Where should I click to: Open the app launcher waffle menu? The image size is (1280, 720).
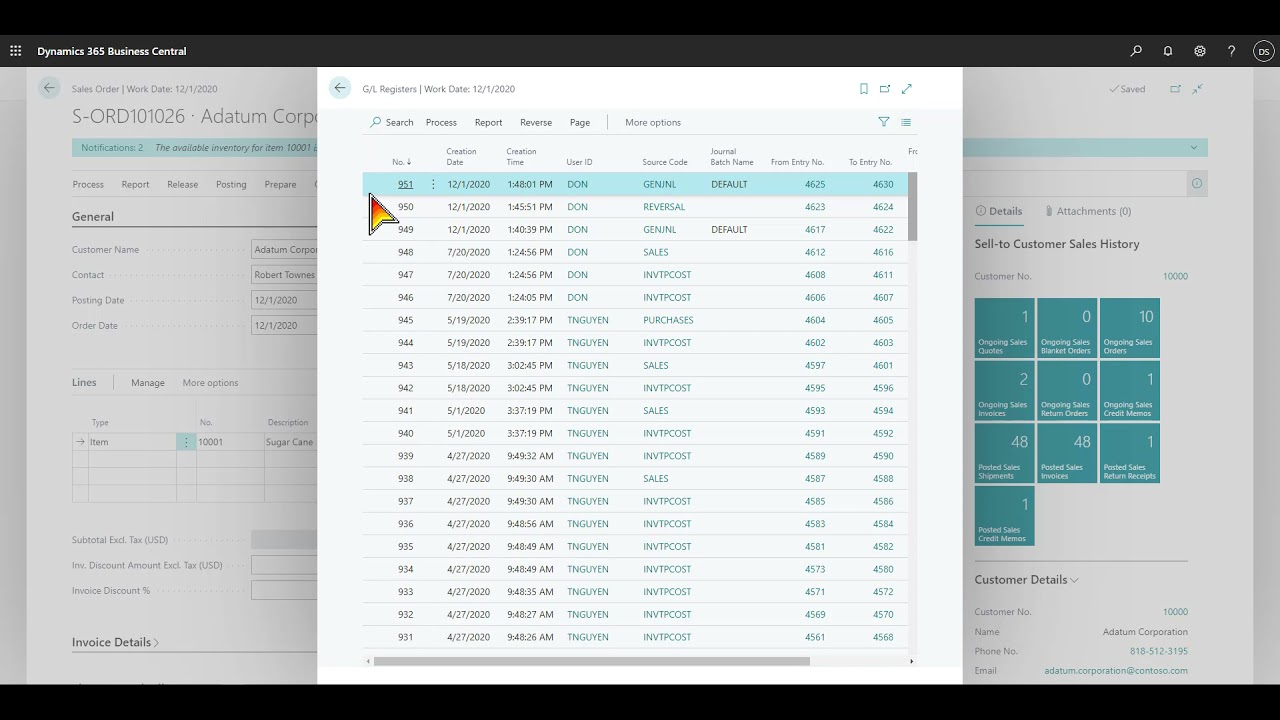point(16,51)
